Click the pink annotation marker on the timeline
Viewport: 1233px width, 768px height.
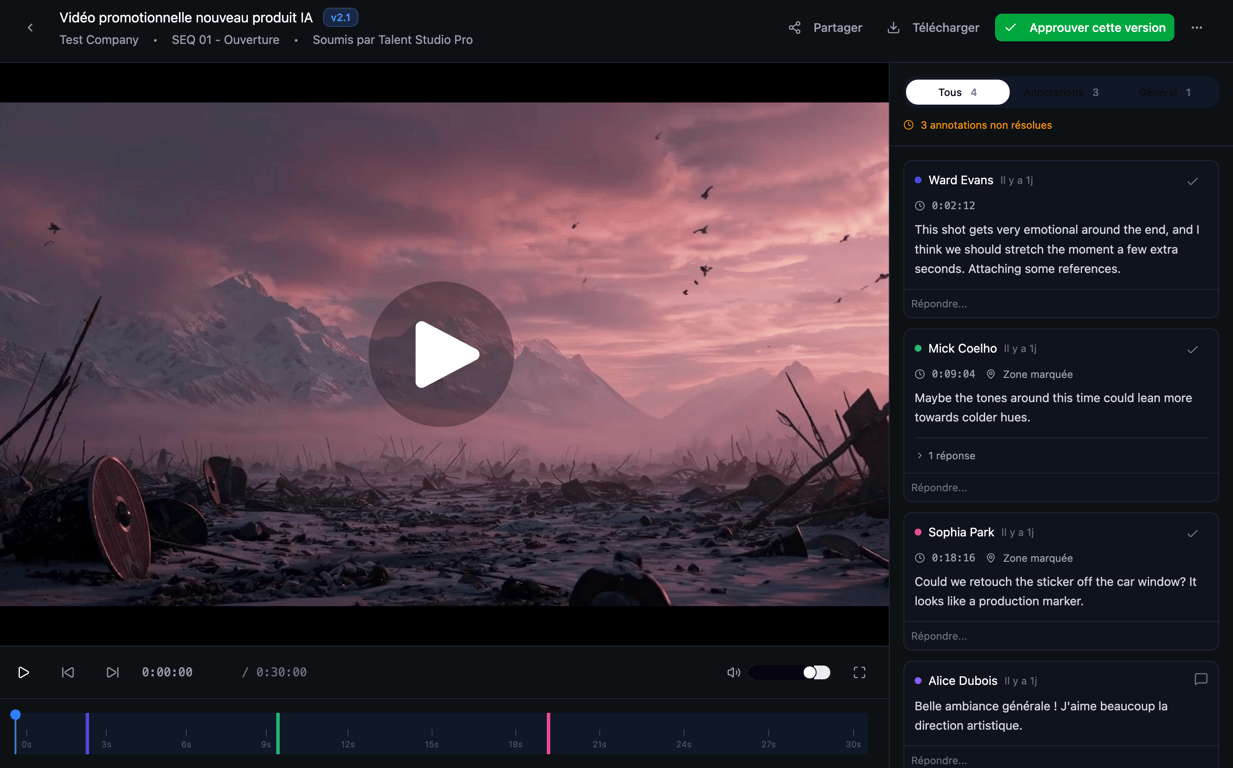pyautogui.click(x=548, y=733)
